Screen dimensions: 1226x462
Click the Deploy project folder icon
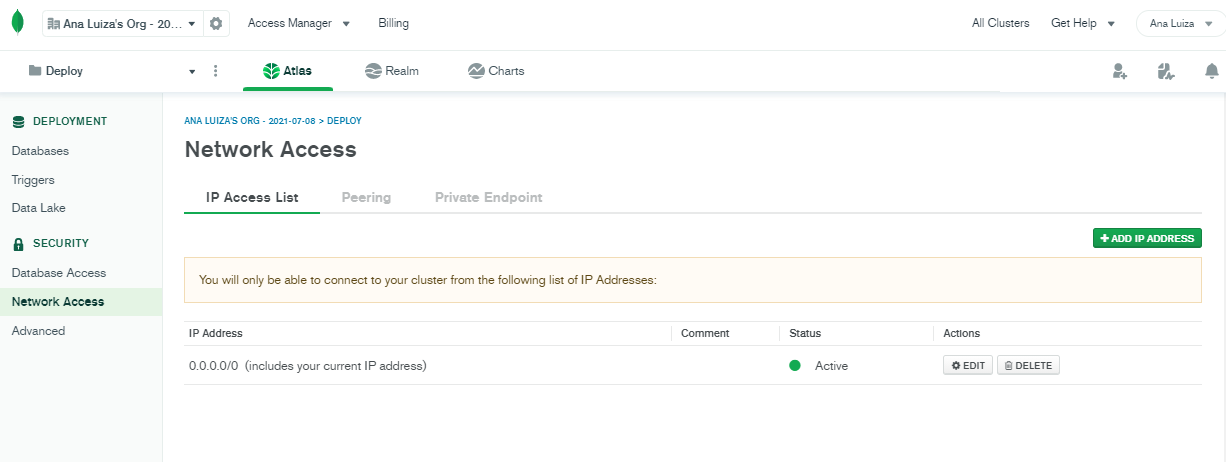coord(35,71)
